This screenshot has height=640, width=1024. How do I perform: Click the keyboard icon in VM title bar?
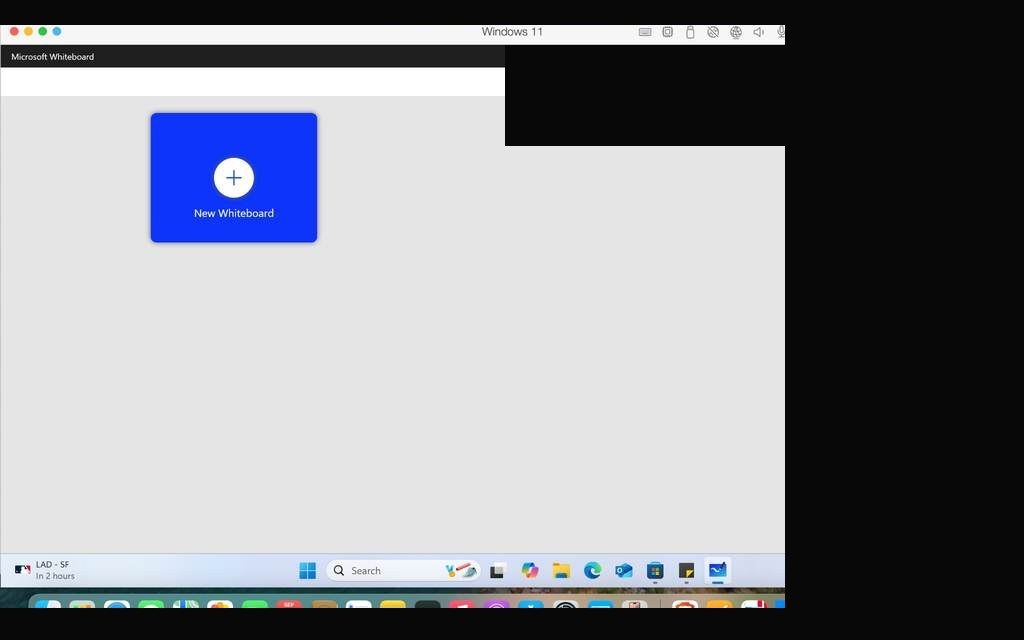tap(645, 32)
